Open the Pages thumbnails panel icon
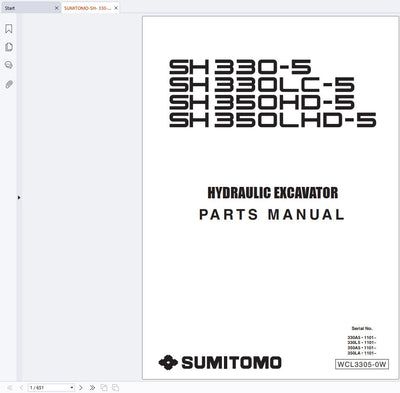Image resolution: width=400 pixels, height=393 pixels. [x=9, y=47]
